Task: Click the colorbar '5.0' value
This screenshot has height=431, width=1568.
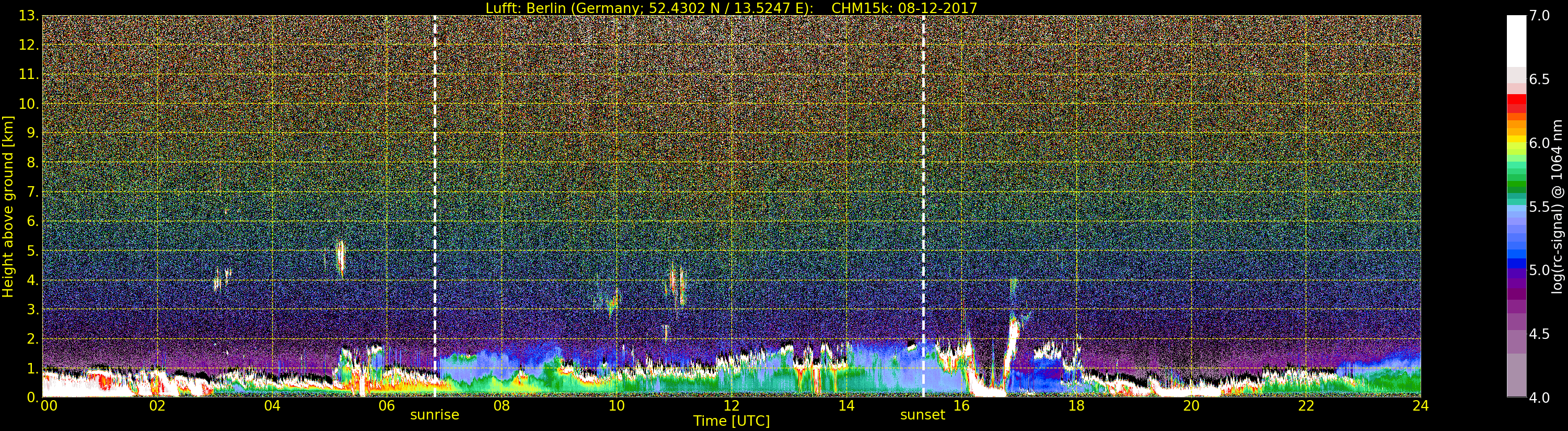Action: point(1539,270)
